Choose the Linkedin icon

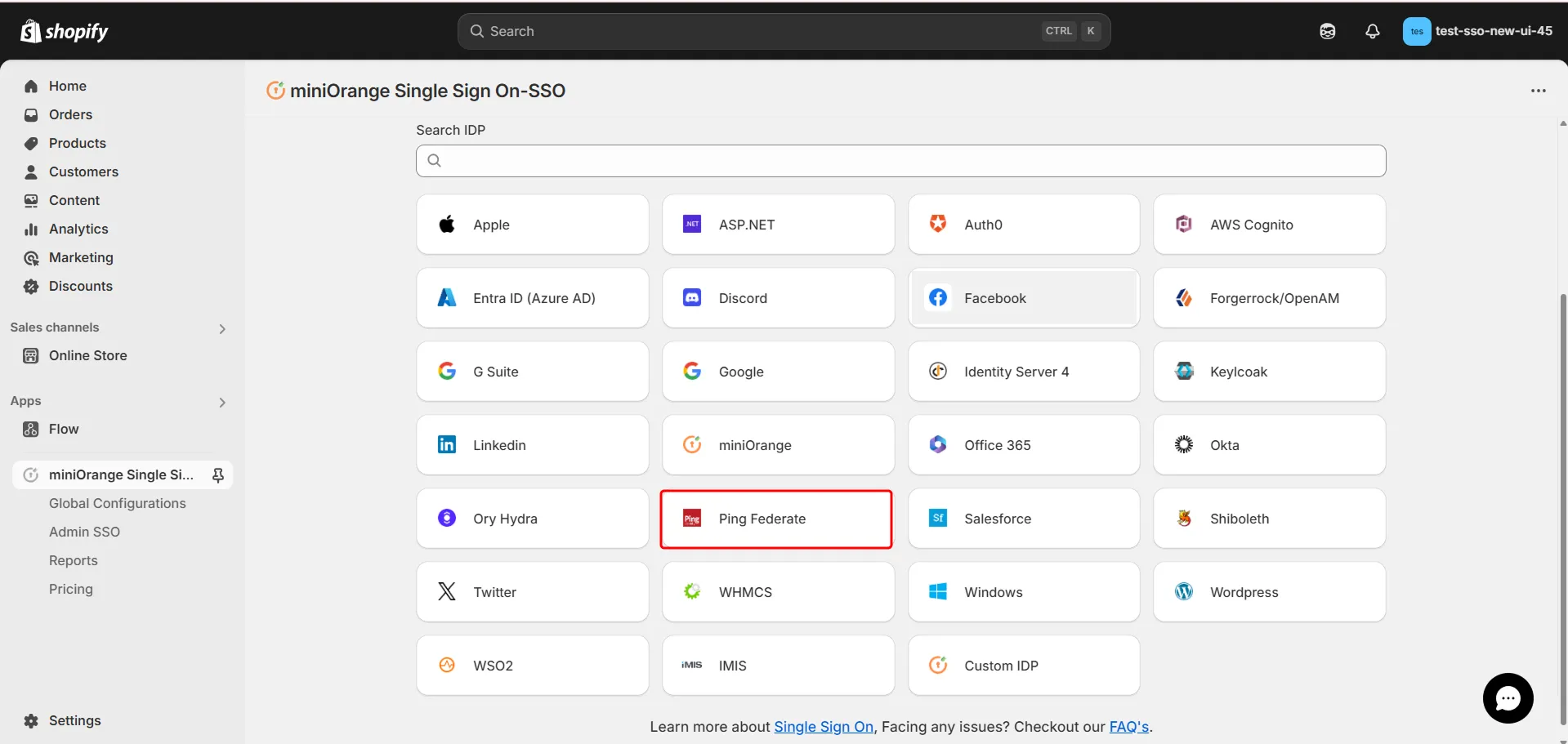pyautogui.click(x=447, y=444)
